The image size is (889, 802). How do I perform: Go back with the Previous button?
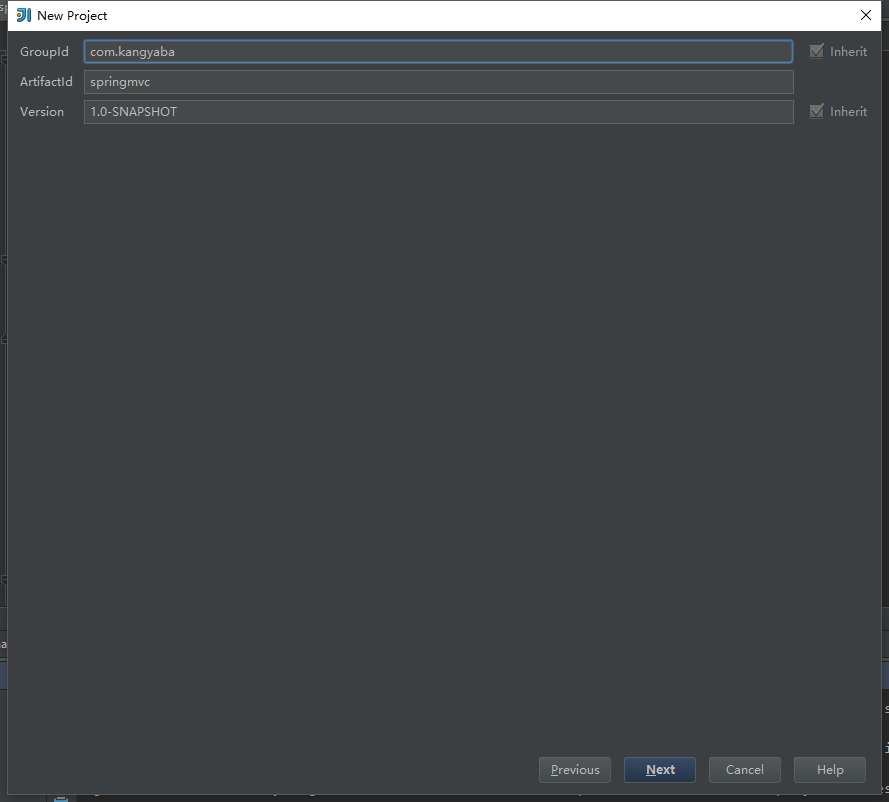pos(575,770)
